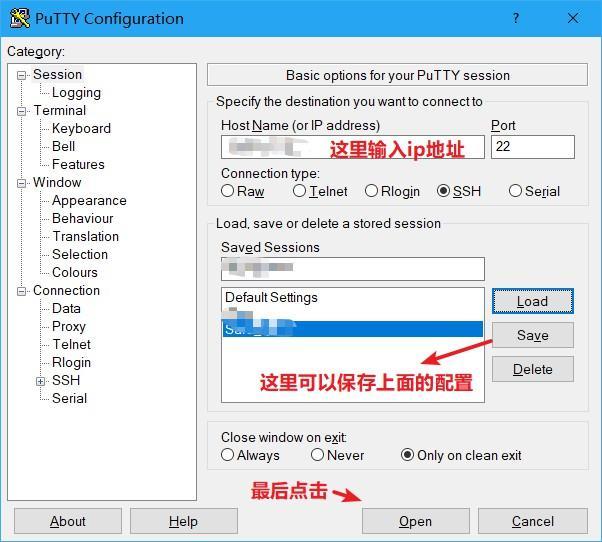Click the PuTTY icon in the title bar
This screenshot has height=542, width=602.
click(20, 18)
